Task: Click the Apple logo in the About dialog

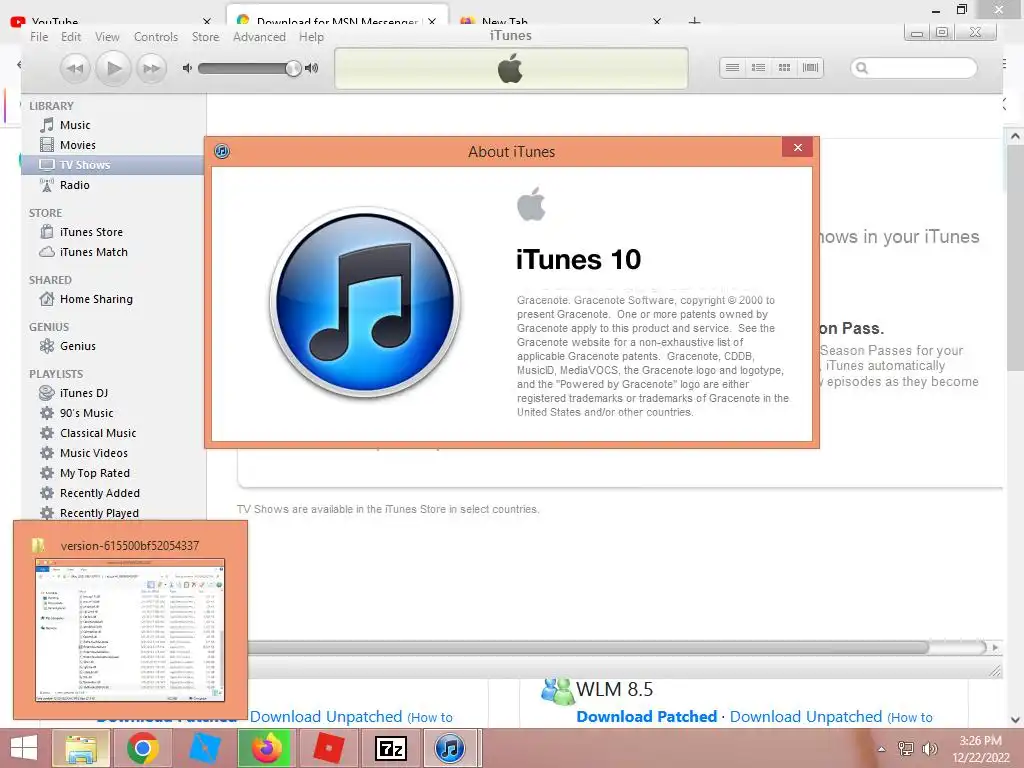Action: pyautogui.click(x=531, y=204)
